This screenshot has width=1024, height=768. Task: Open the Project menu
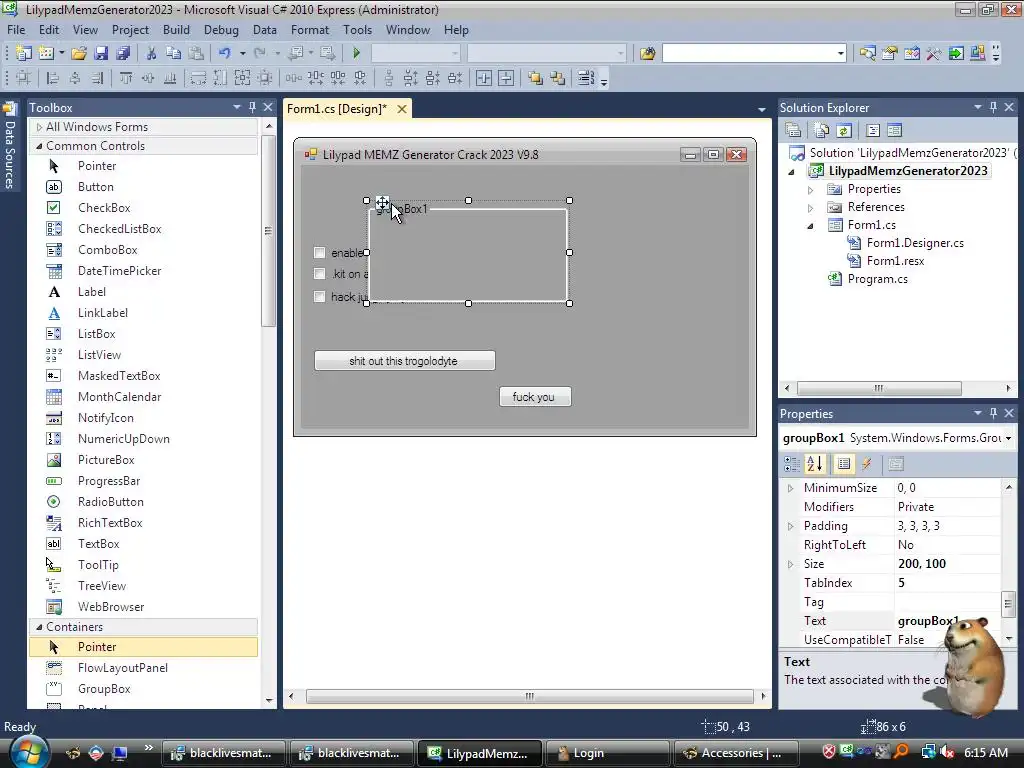(130, 30)
